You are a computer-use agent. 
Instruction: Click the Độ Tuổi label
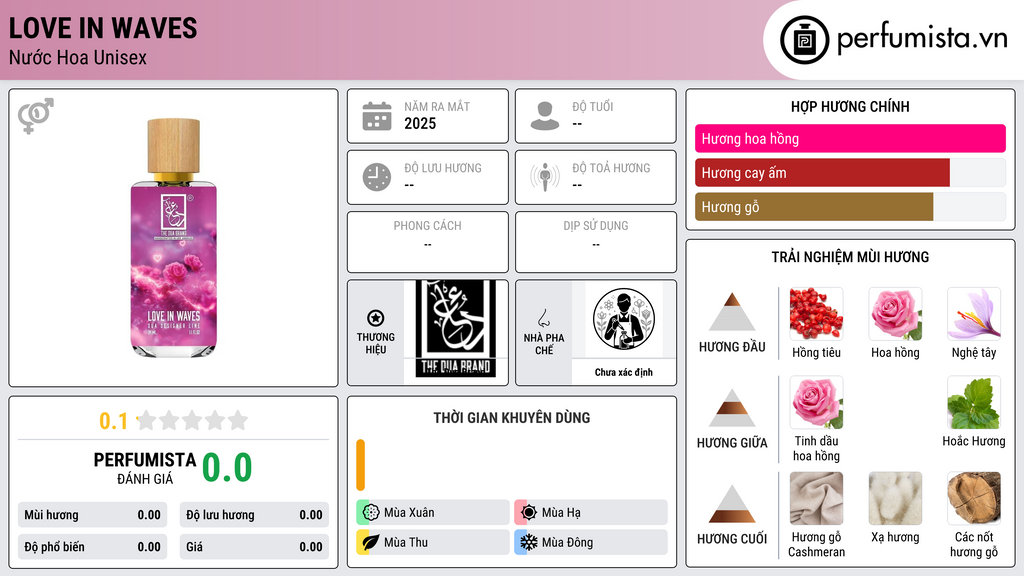(593, 106)
